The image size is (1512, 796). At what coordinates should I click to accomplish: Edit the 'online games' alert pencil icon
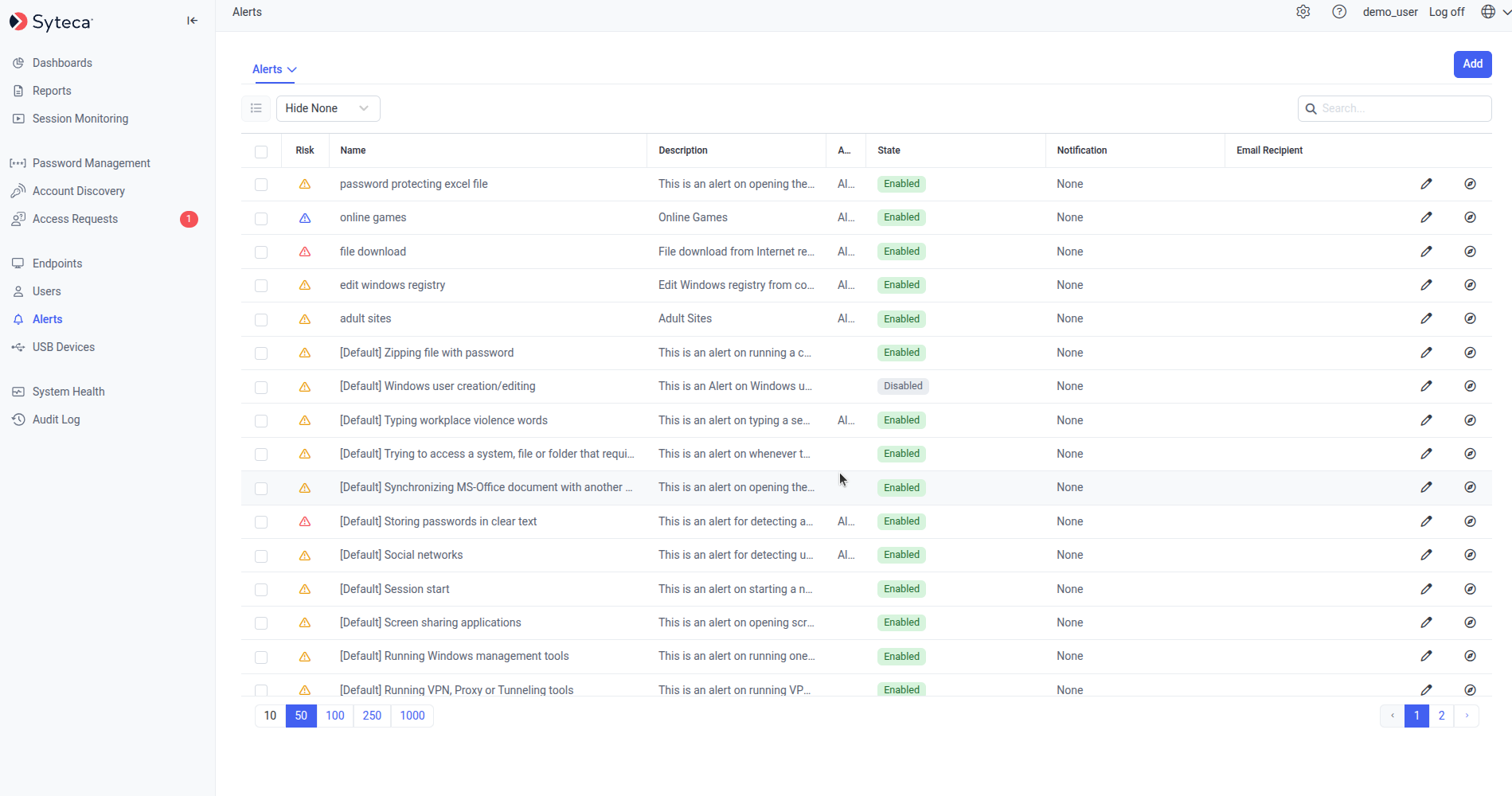point(1426,217)
